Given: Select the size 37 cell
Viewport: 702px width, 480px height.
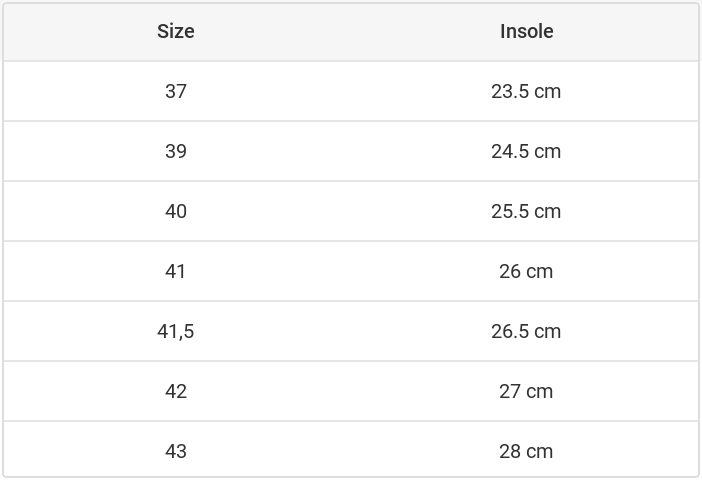Looking at the screenshot, I should pos(176,91).
